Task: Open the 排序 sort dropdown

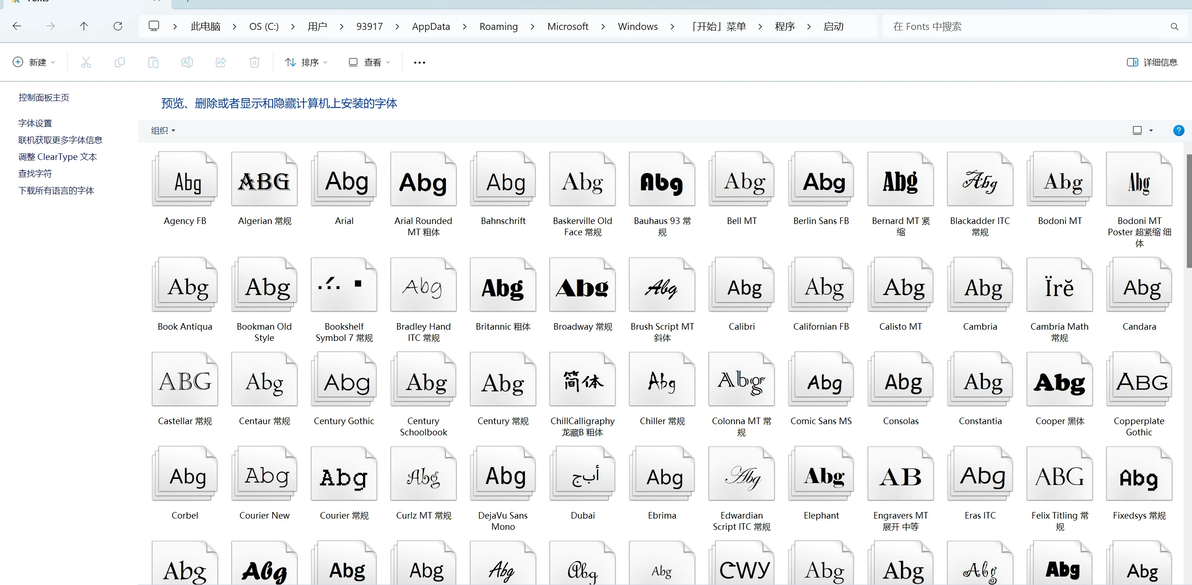Action: (x=306, y=62)
